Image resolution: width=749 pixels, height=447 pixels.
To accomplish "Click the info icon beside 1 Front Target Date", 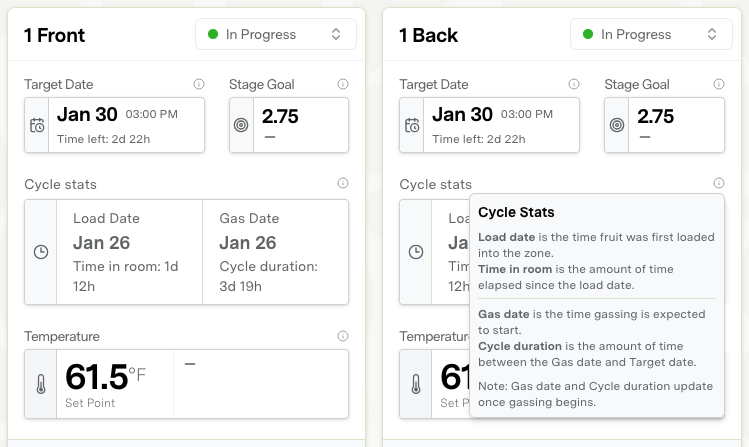I will point(198,85).
